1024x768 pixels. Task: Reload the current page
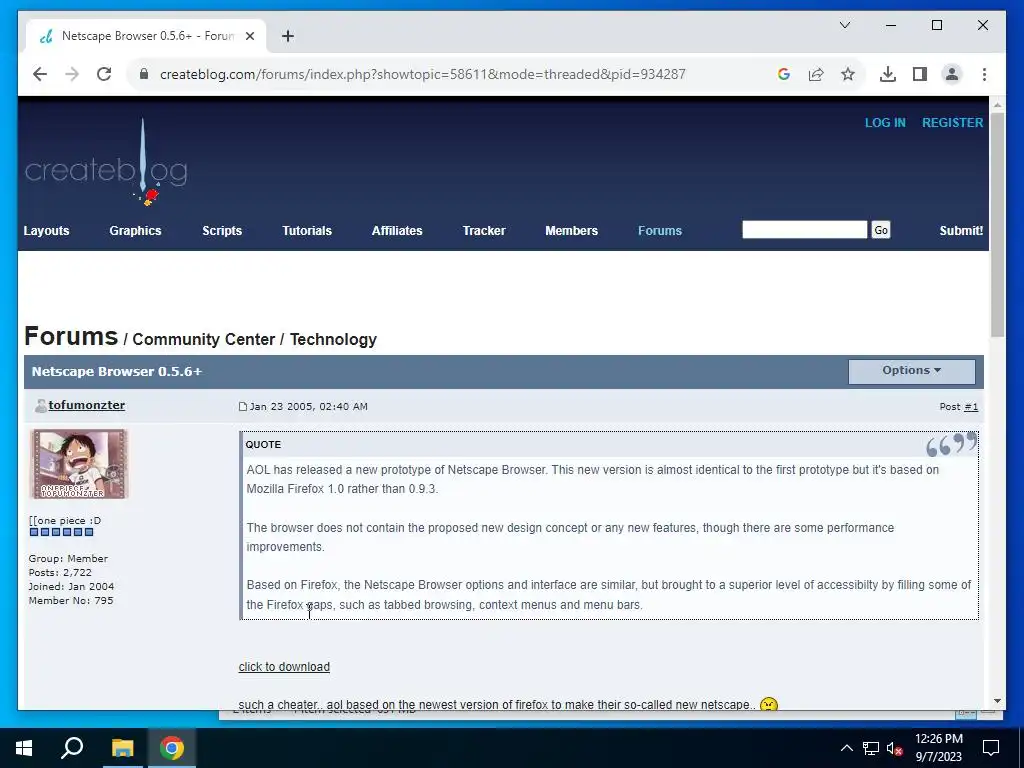point(104,74)
